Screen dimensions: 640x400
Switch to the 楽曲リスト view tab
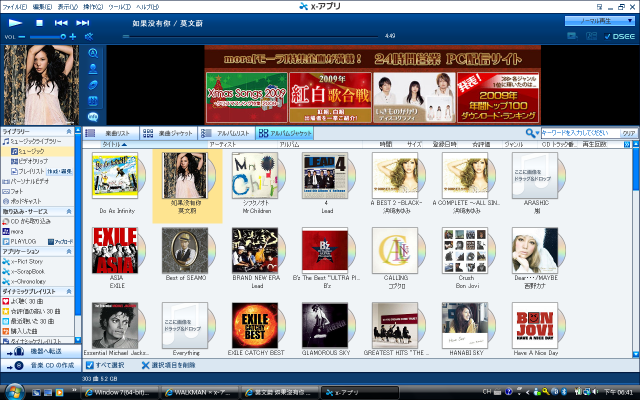tap(111, 133)
